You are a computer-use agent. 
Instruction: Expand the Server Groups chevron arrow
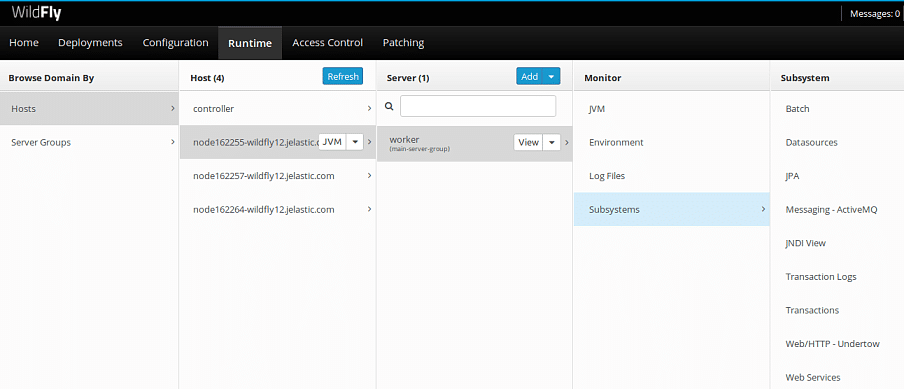click(x=172, y=142)
